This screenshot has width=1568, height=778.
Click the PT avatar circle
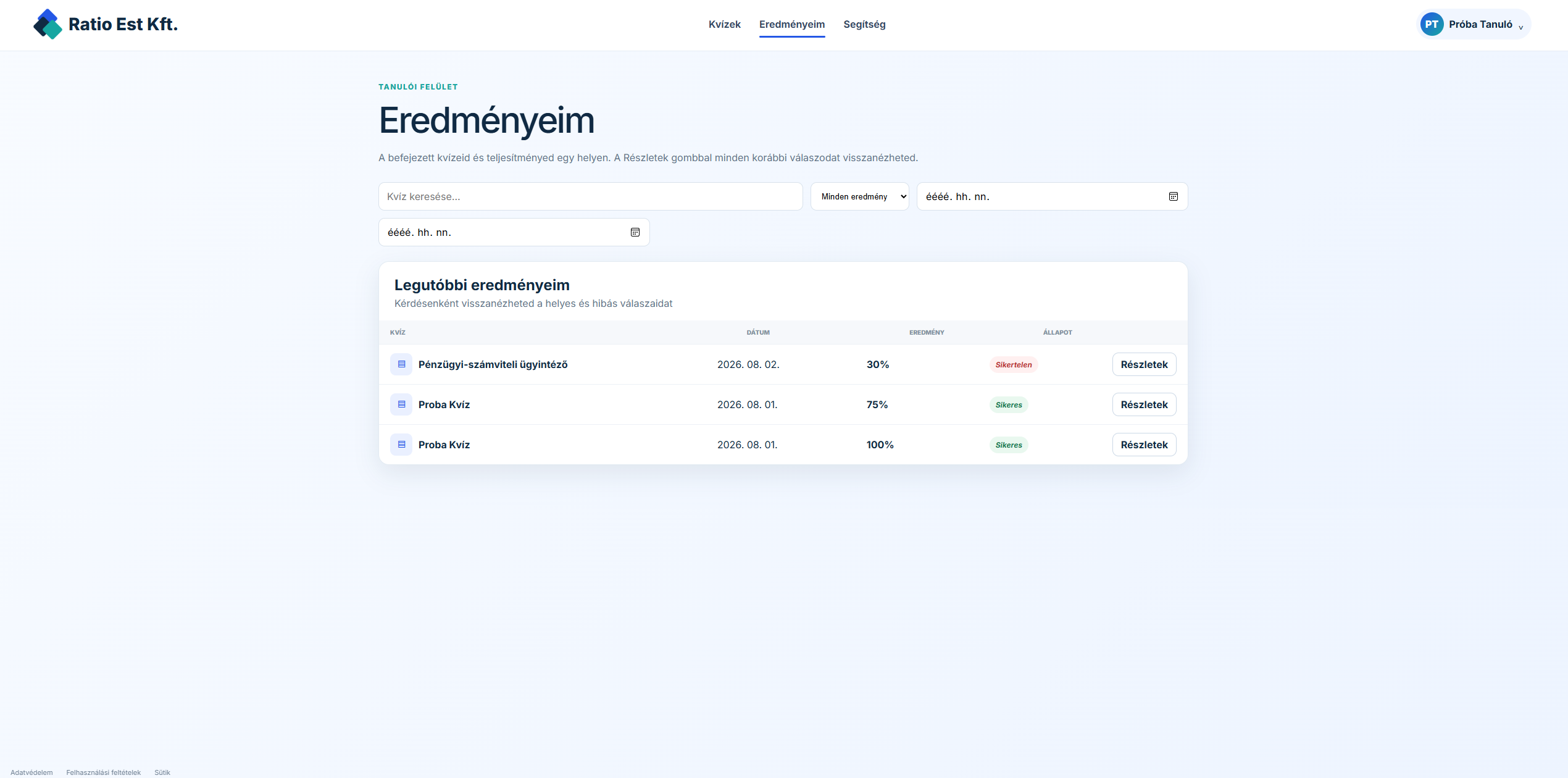tap(1432, 24)
